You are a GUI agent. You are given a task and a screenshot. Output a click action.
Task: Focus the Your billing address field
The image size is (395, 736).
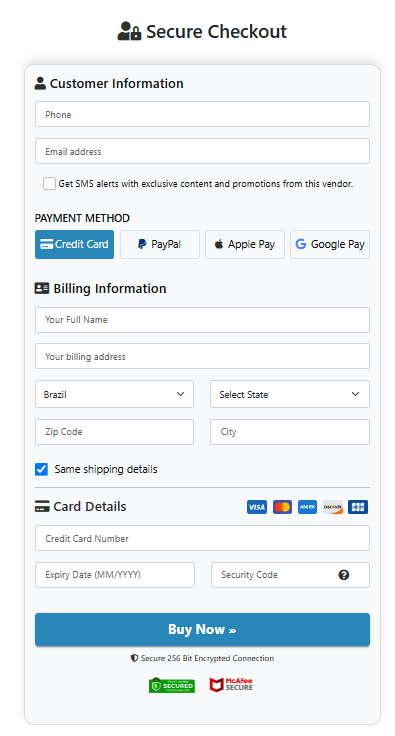coord(202,356)
